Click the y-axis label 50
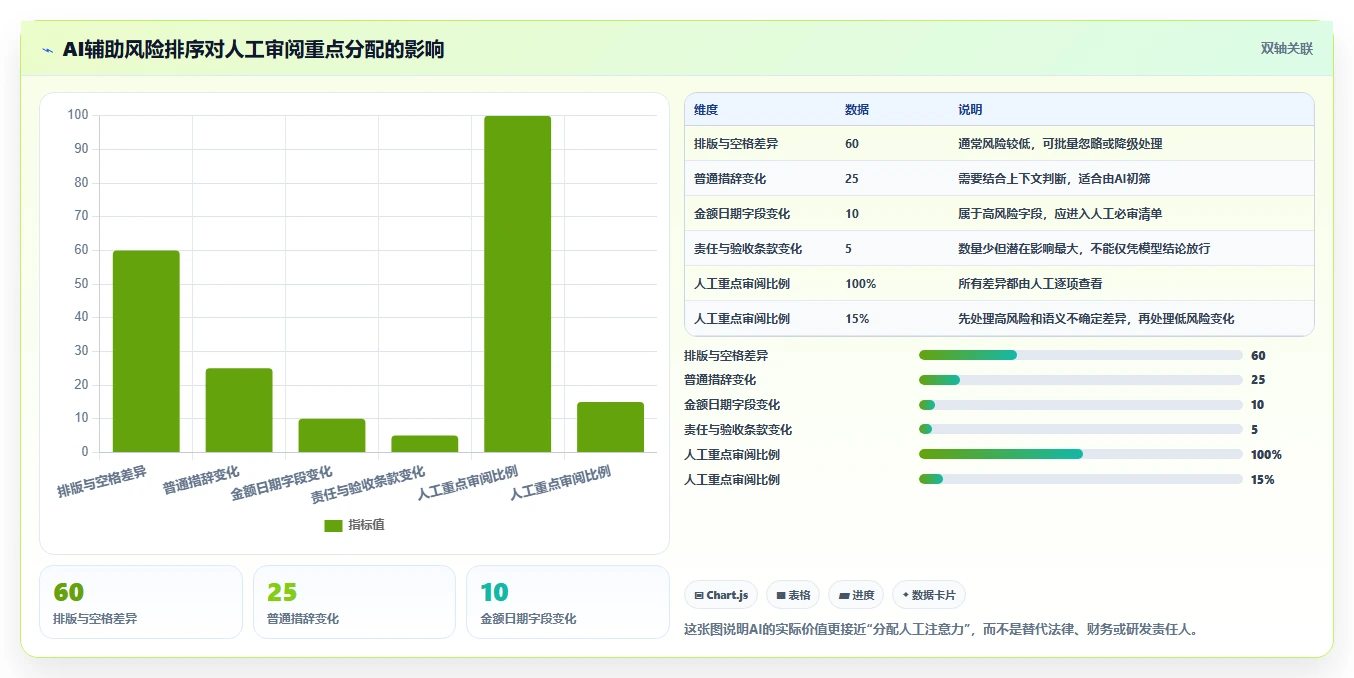Screen dimensions: 1354x678 coord(81,283)
